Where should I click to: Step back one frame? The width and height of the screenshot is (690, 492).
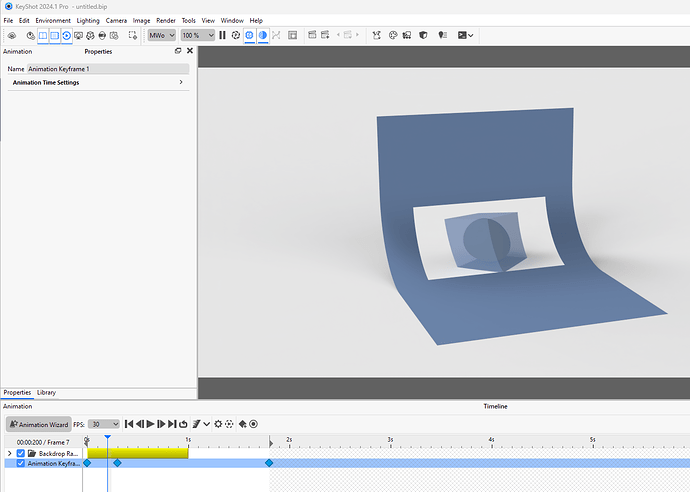pos(139,424)
